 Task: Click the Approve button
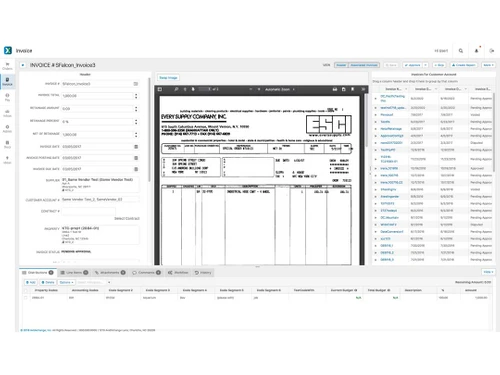click(x=413, y=65)
